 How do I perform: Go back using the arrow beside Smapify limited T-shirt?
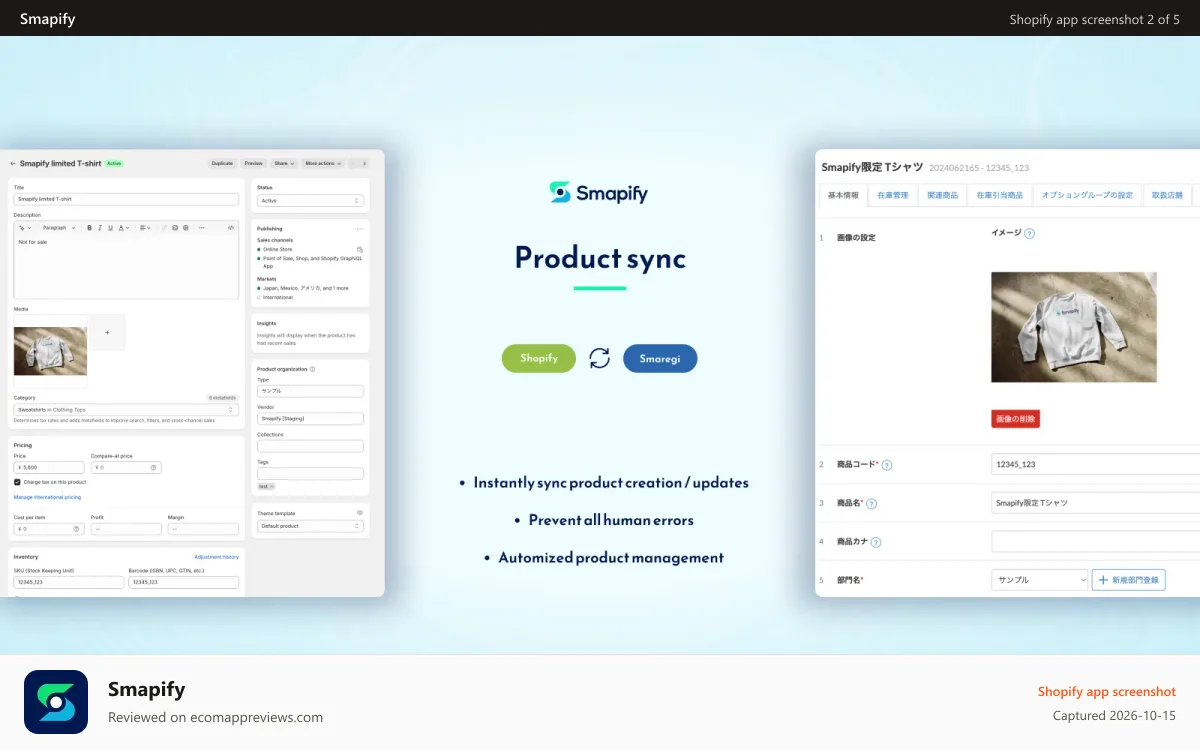13,163
